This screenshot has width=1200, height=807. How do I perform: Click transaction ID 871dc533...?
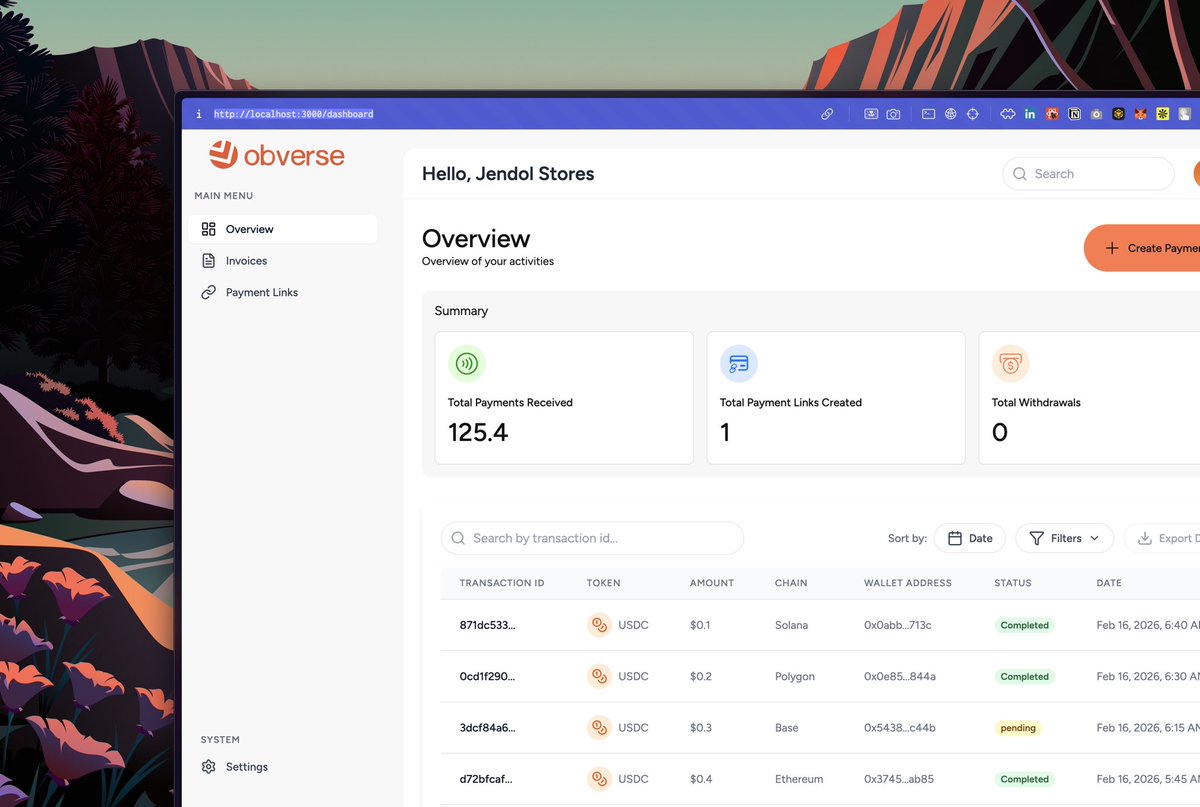488,625
